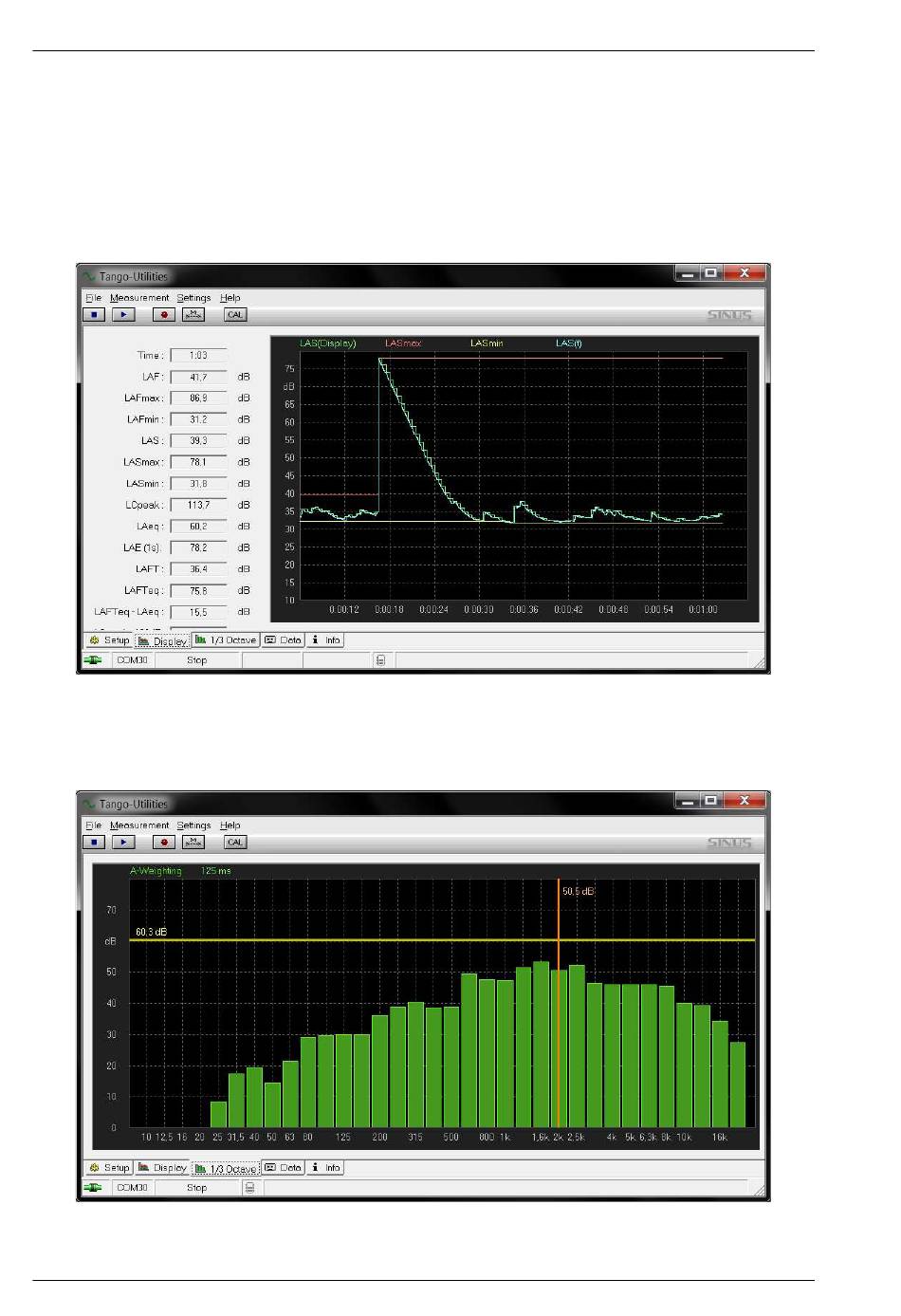
Task: Click Stop square icon in time-history window
Action: [x=94, y=315]
